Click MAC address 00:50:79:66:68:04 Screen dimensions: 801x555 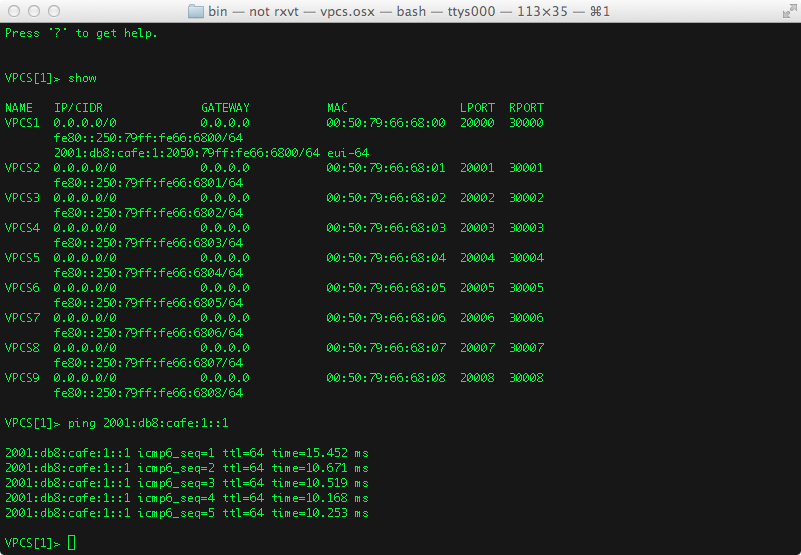[x=386, y=258]
